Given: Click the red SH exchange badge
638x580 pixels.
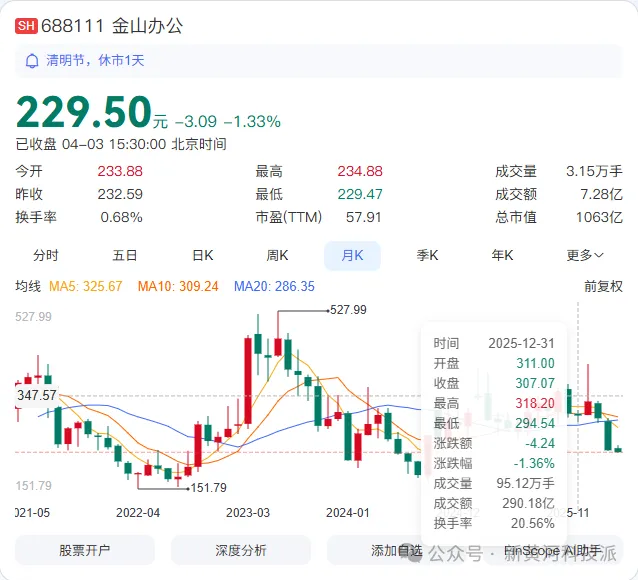Looking at the screenshot, I should tap(26, 26).
